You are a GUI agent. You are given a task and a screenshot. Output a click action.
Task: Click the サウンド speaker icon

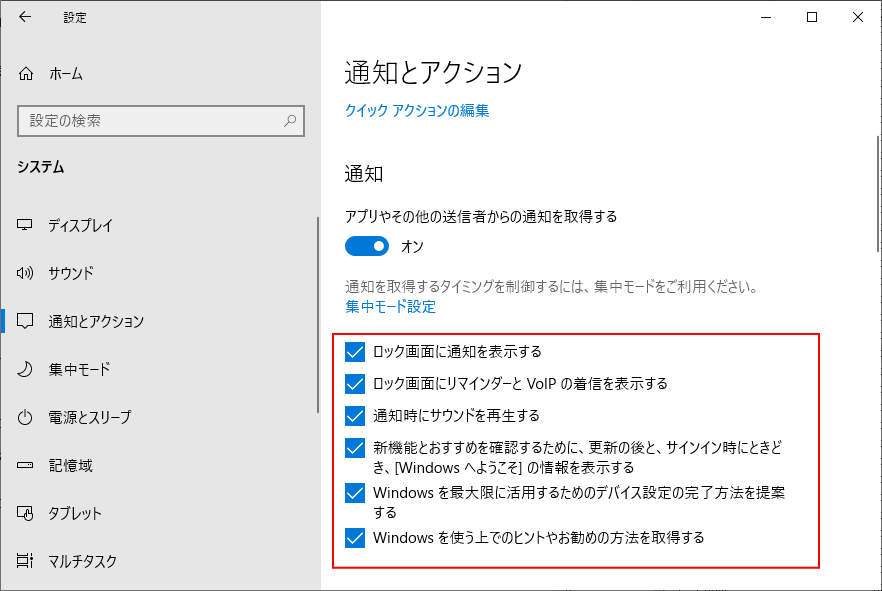click(x=25, y=273)
